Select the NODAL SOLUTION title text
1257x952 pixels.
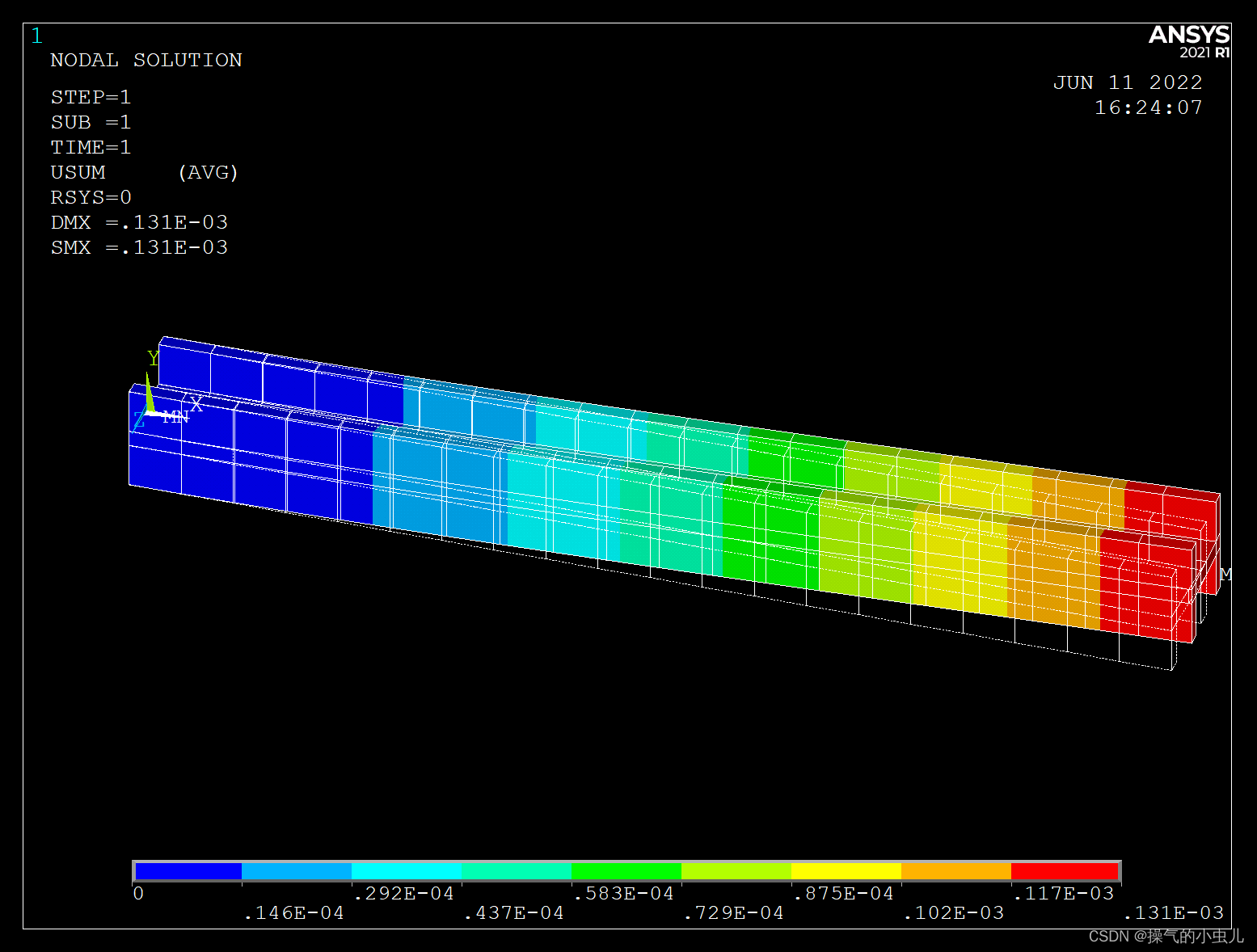coord(146,60)
